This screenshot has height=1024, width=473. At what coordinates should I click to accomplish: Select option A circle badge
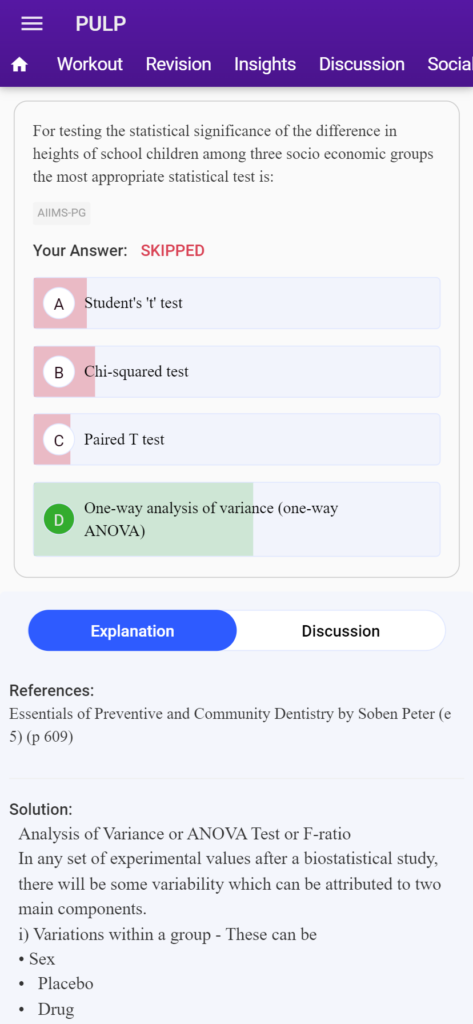(x=59, y=304)
